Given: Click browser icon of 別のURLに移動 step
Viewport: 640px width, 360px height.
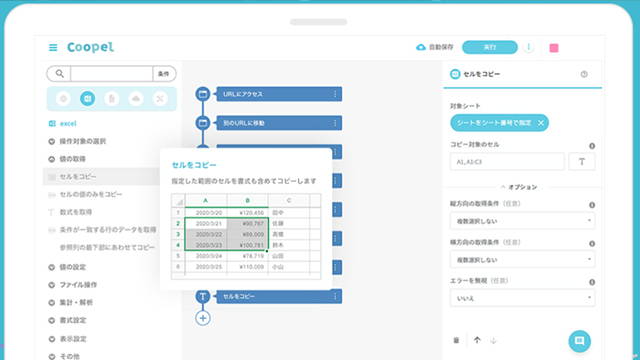Looking at the screenshot, I should pyautogui.click(x=202, y=123).
